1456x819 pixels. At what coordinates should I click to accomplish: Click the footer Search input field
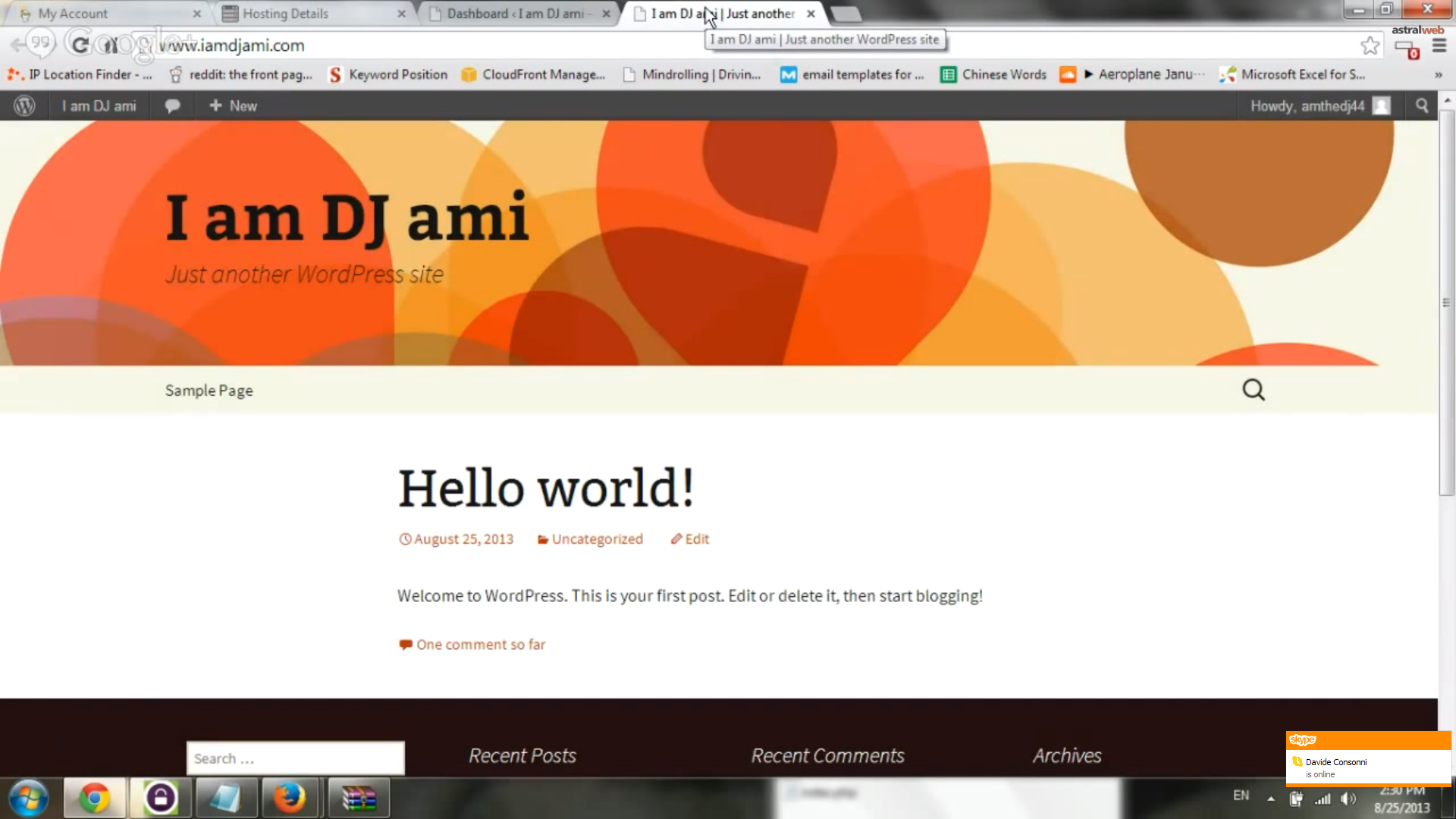point(295,758)
